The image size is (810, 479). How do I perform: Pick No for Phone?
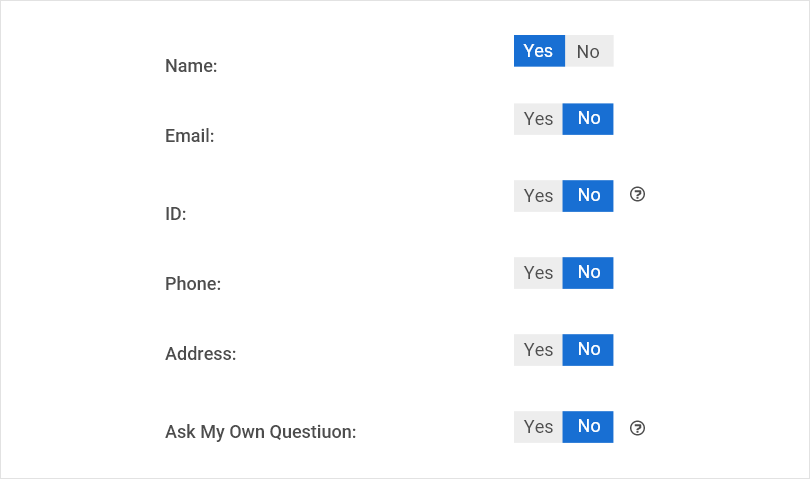(x=589, y=273)
